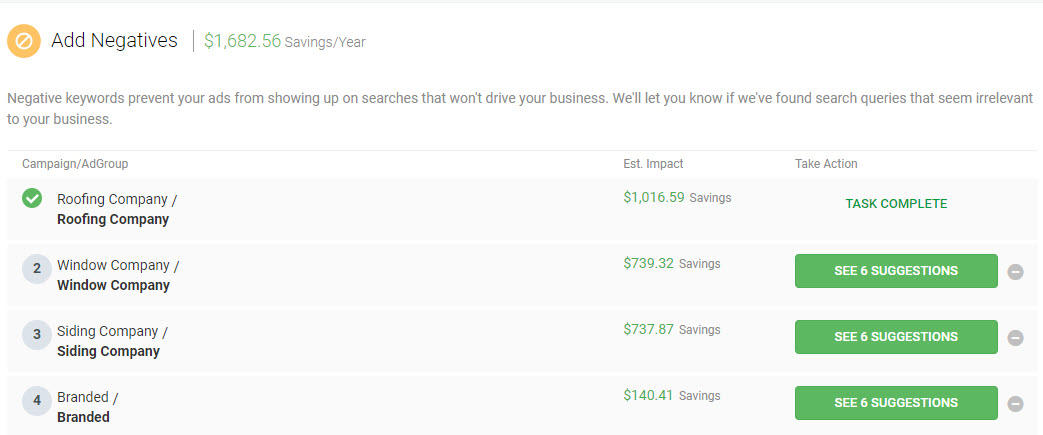Screen dimensions: 1043x435
Task: Open the Roofing Company campaign row
Action: click(116, 209)
